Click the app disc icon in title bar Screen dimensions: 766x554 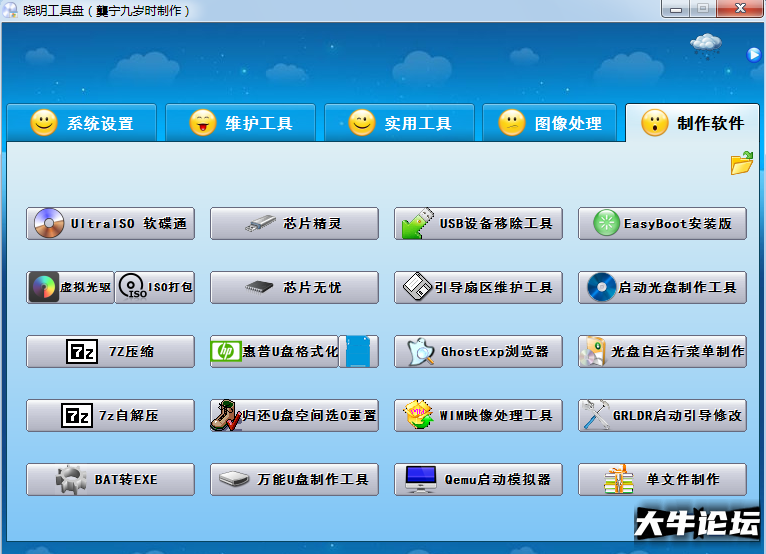(10, 10)
